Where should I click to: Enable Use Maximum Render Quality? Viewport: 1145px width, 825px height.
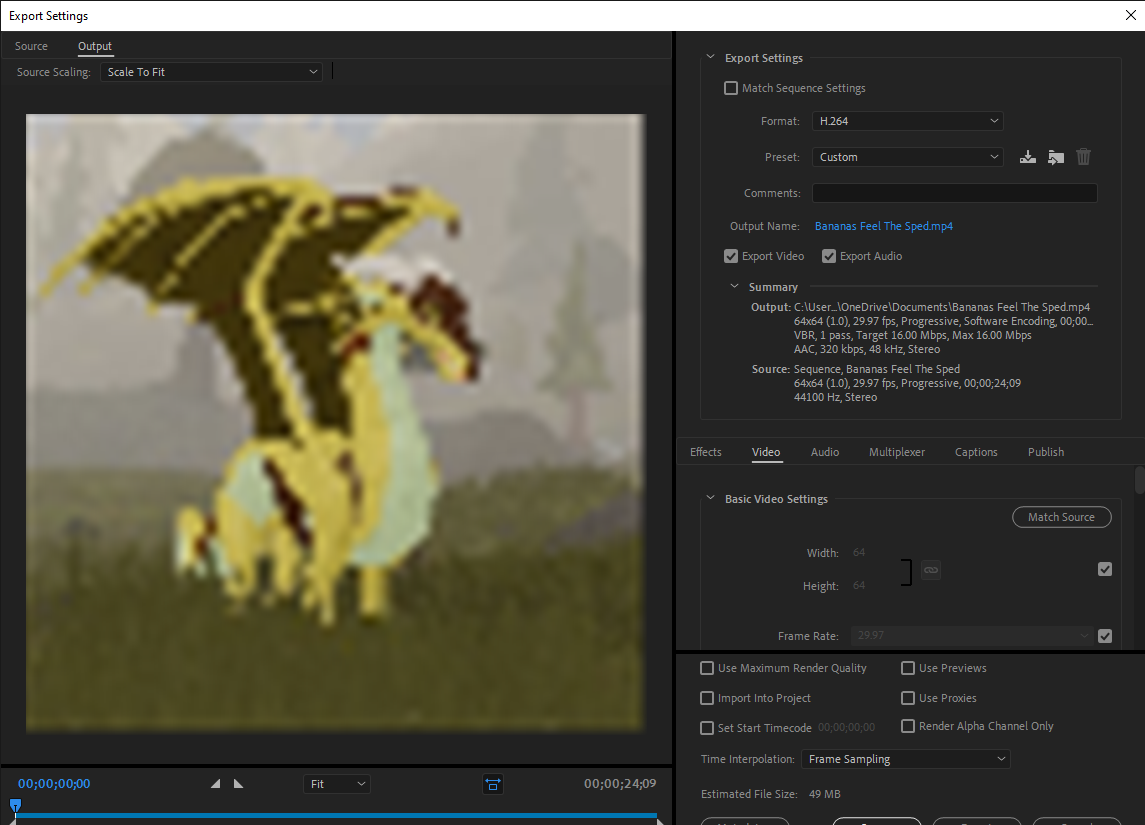(707, 668)
